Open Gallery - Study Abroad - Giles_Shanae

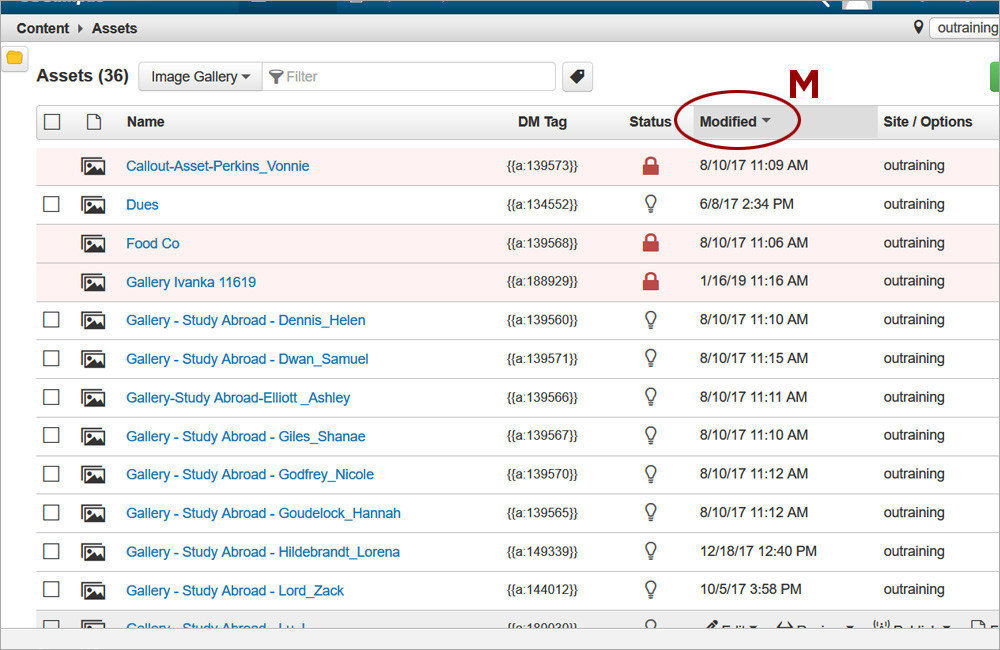pos(246,436)
